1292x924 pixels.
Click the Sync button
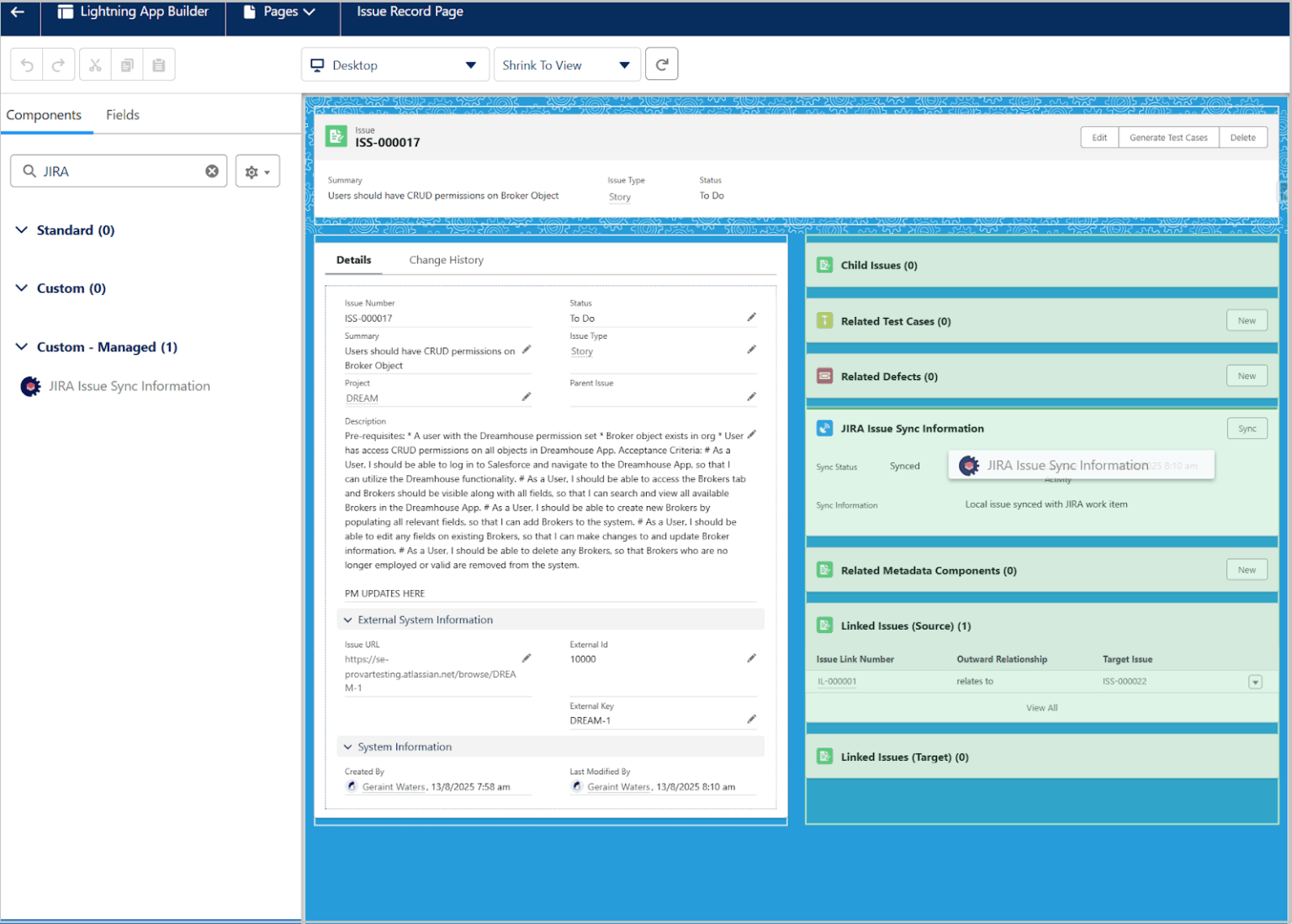click(x=1247, y=428)
